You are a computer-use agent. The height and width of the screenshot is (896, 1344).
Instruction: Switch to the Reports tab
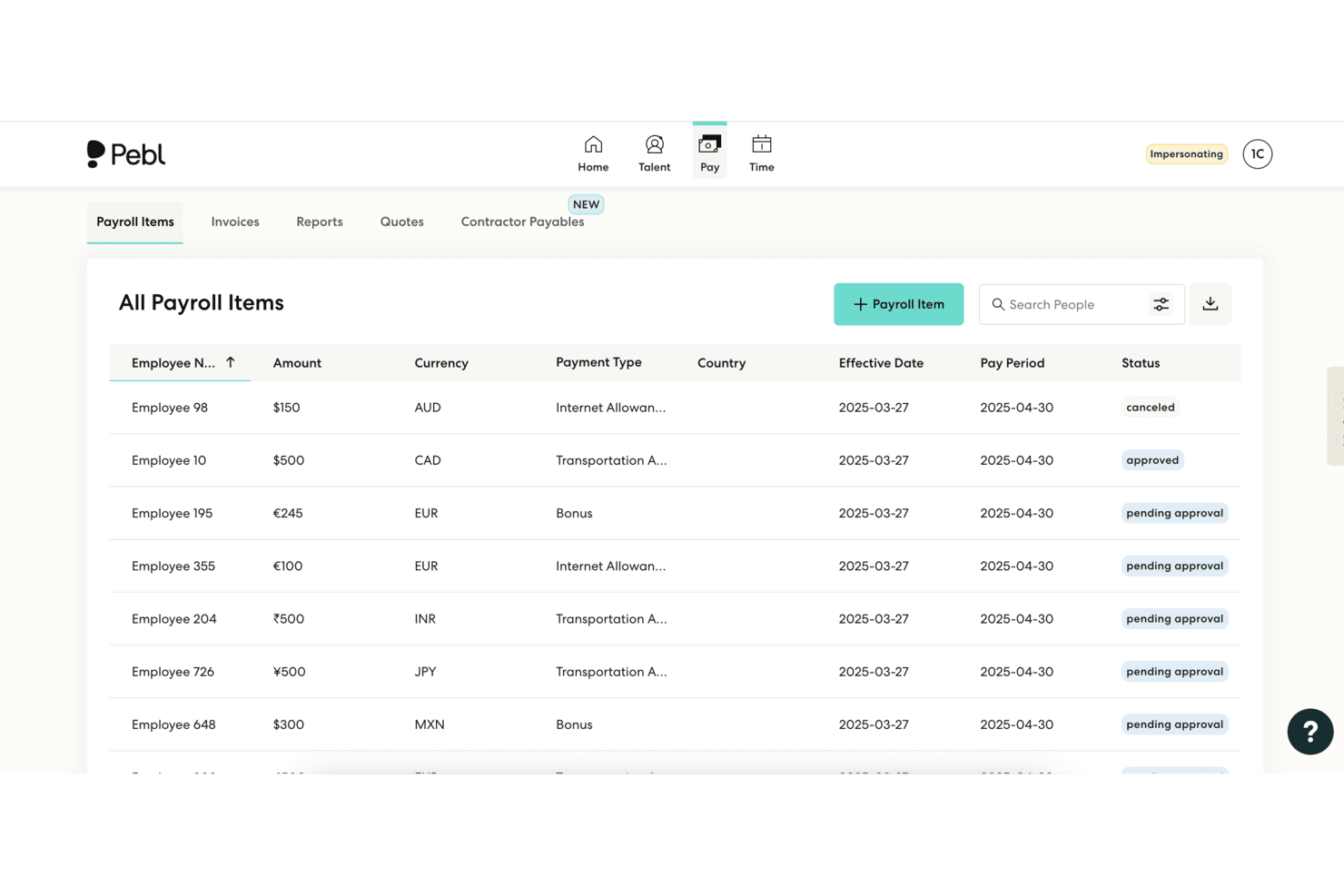pyautogui.click(x=320, y=222)
